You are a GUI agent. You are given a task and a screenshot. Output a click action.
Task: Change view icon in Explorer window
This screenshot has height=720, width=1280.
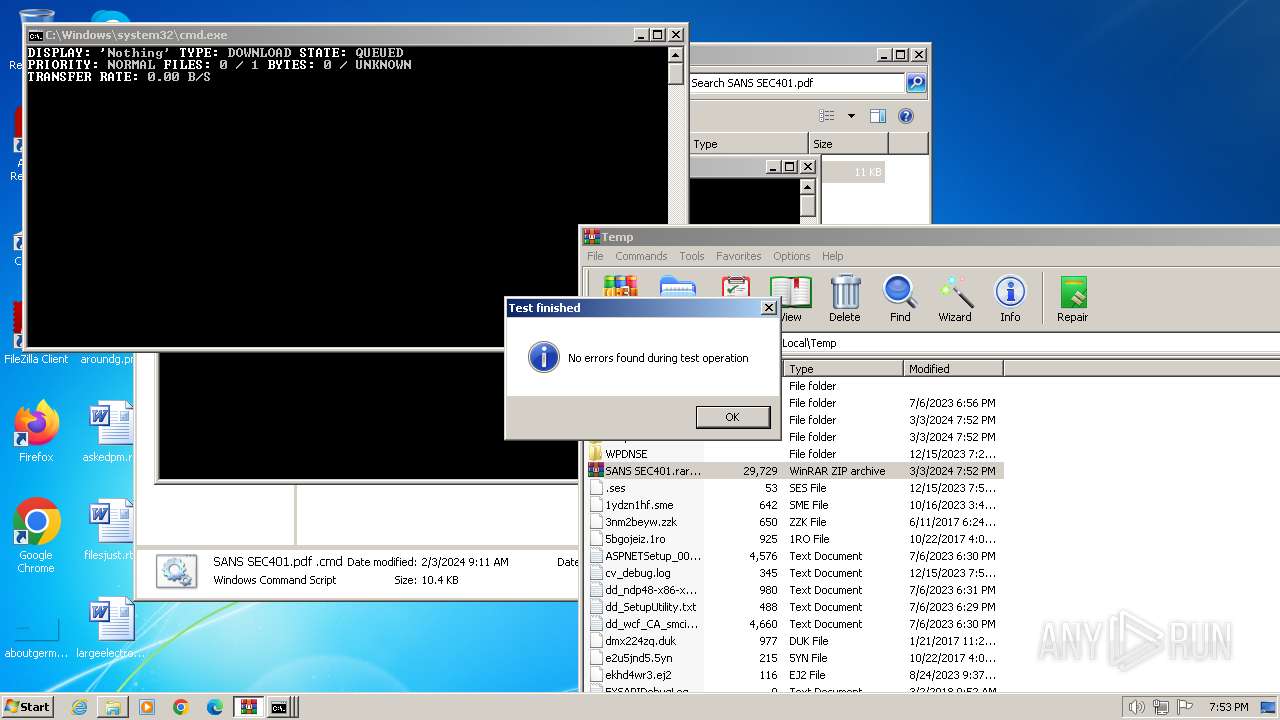click(x=827, y=116)
